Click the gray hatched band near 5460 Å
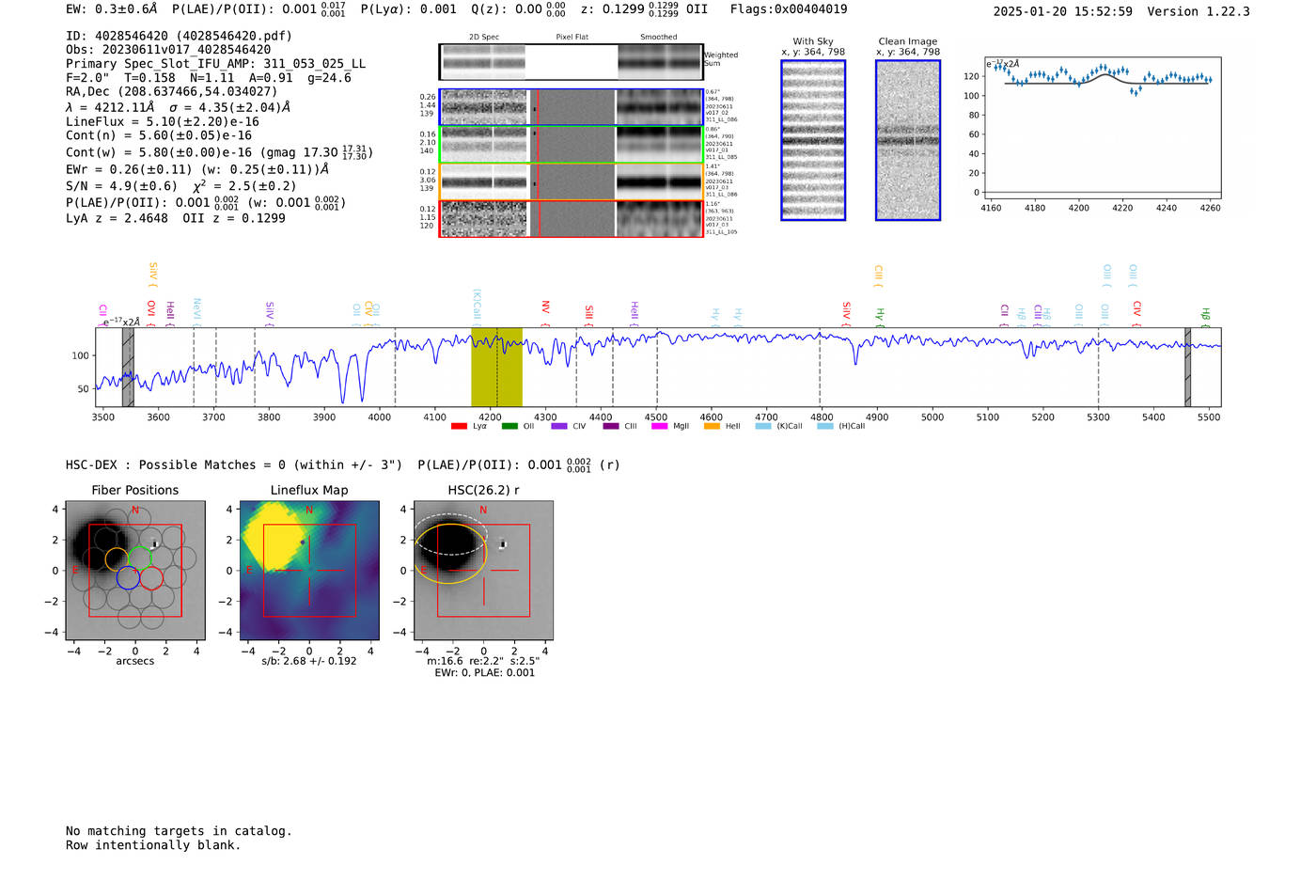This screenshot has width=1316, height=896. (1187, 367)
